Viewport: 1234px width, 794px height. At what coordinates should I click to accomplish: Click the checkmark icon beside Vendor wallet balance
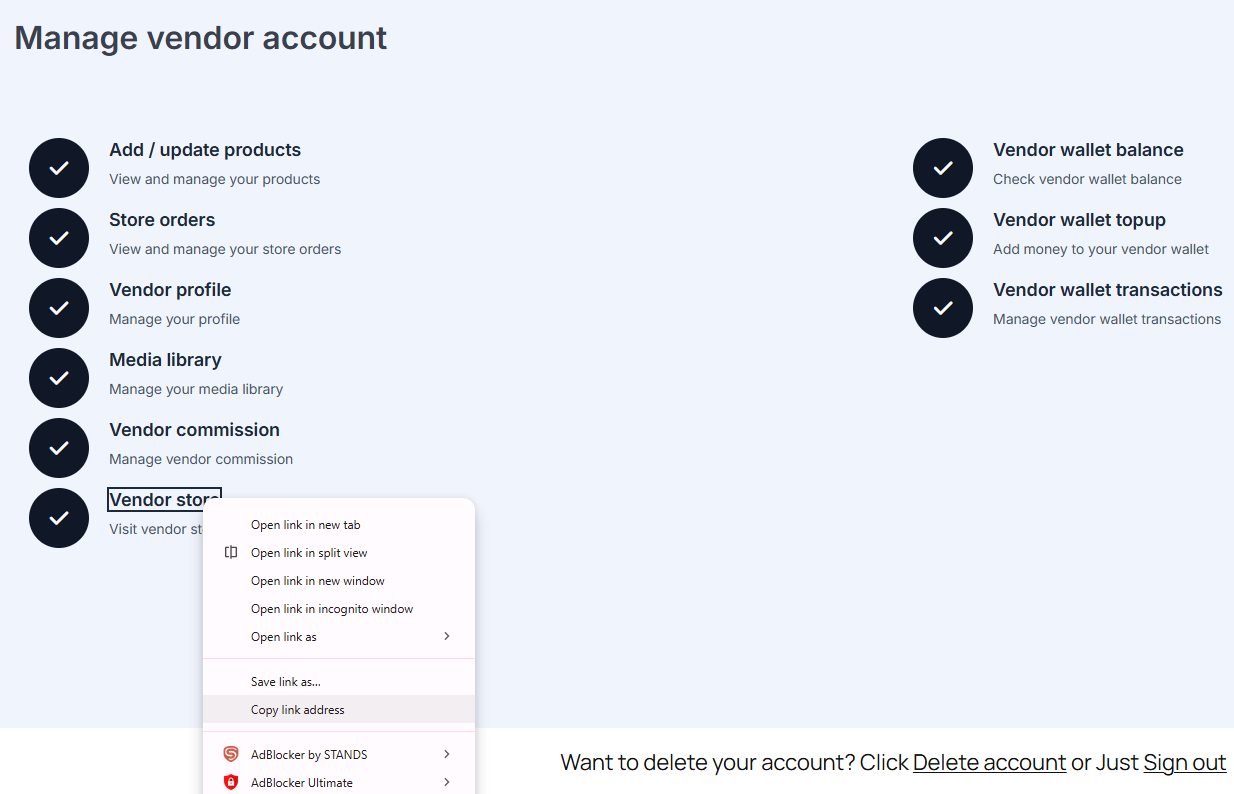click(943, 168)
